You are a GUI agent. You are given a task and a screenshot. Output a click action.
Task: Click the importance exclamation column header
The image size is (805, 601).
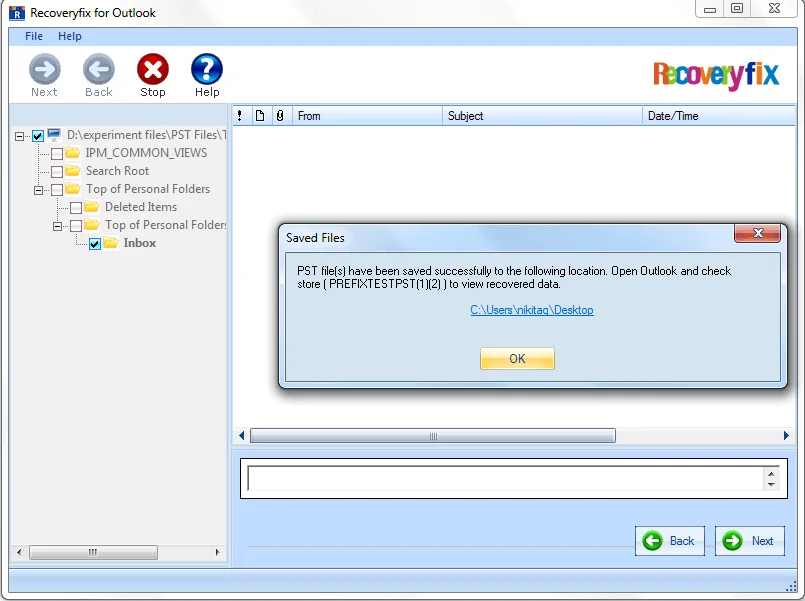coord(240,115)
